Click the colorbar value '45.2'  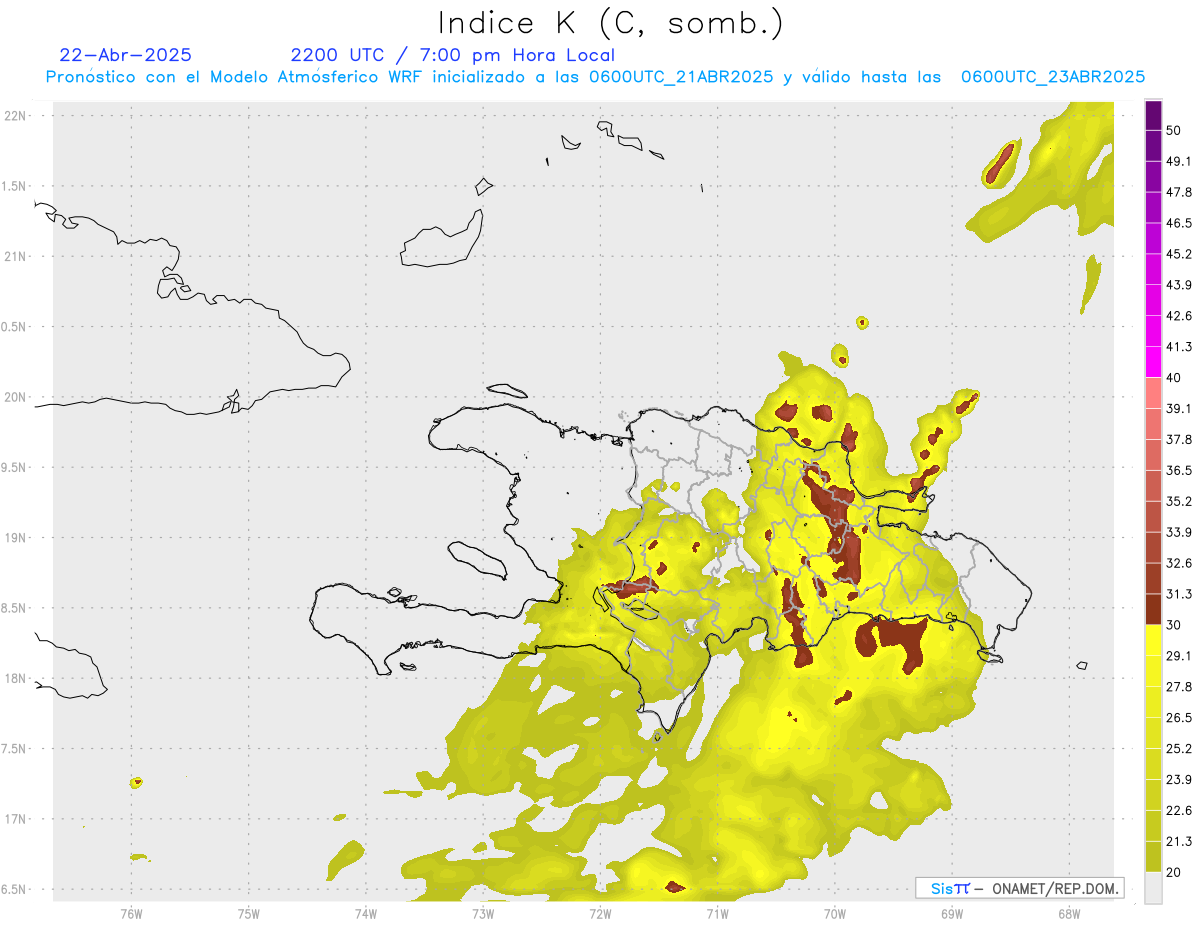(1179, 254)
